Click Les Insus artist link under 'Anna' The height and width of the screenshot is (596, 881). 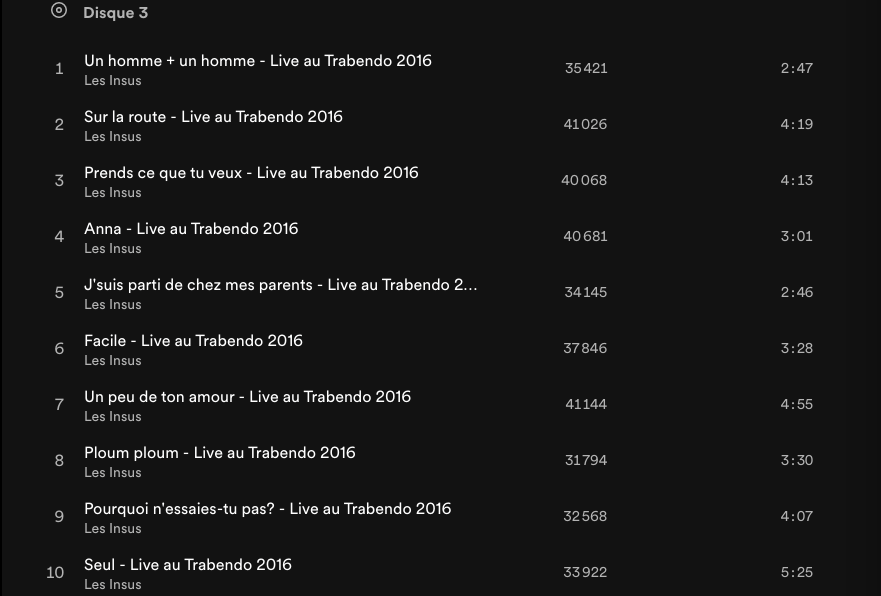point(112,249)
